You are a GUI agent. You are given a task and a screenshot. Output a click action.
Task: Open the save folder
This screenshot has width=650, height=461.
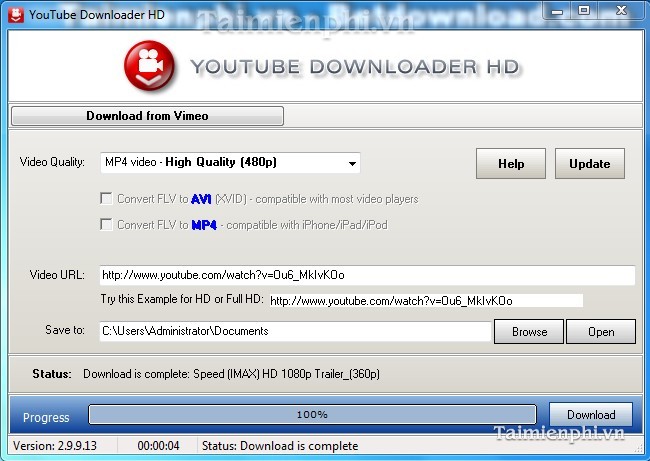pos(601,332)
